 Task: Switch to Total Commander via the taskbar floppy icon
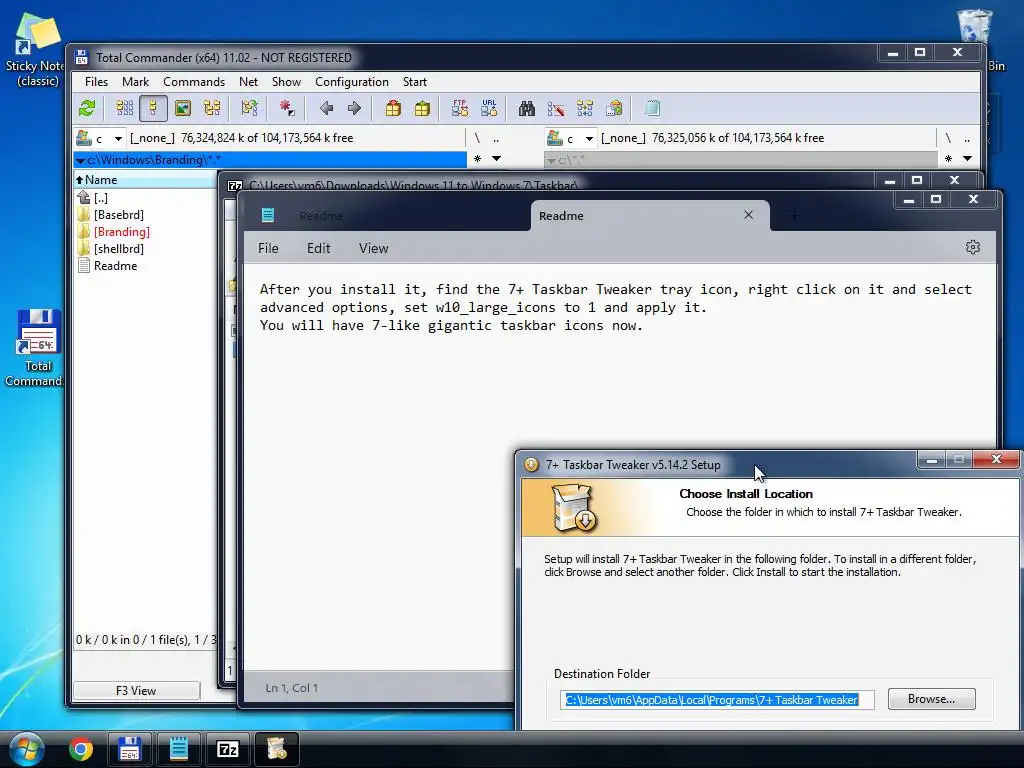point(129,748)
